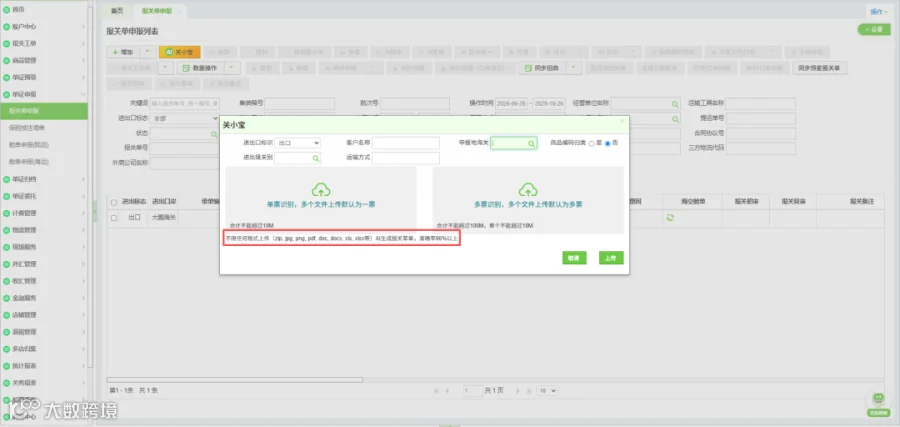Expand the 外汇管理 sidebar section
This screenshot has width=900, height=427.
click(x=83, y=264)
